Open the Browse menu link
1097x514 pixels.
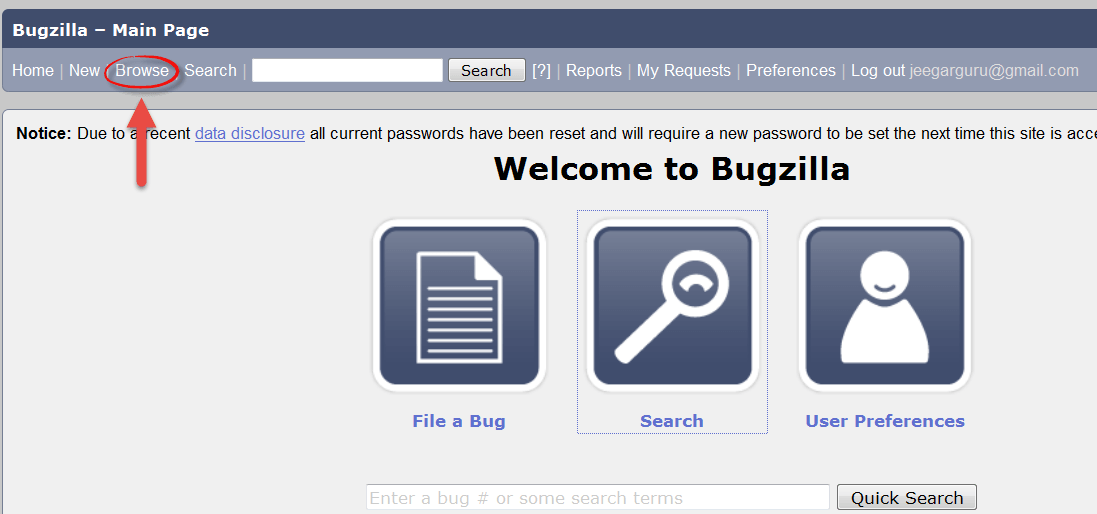[x=142, y=71]
